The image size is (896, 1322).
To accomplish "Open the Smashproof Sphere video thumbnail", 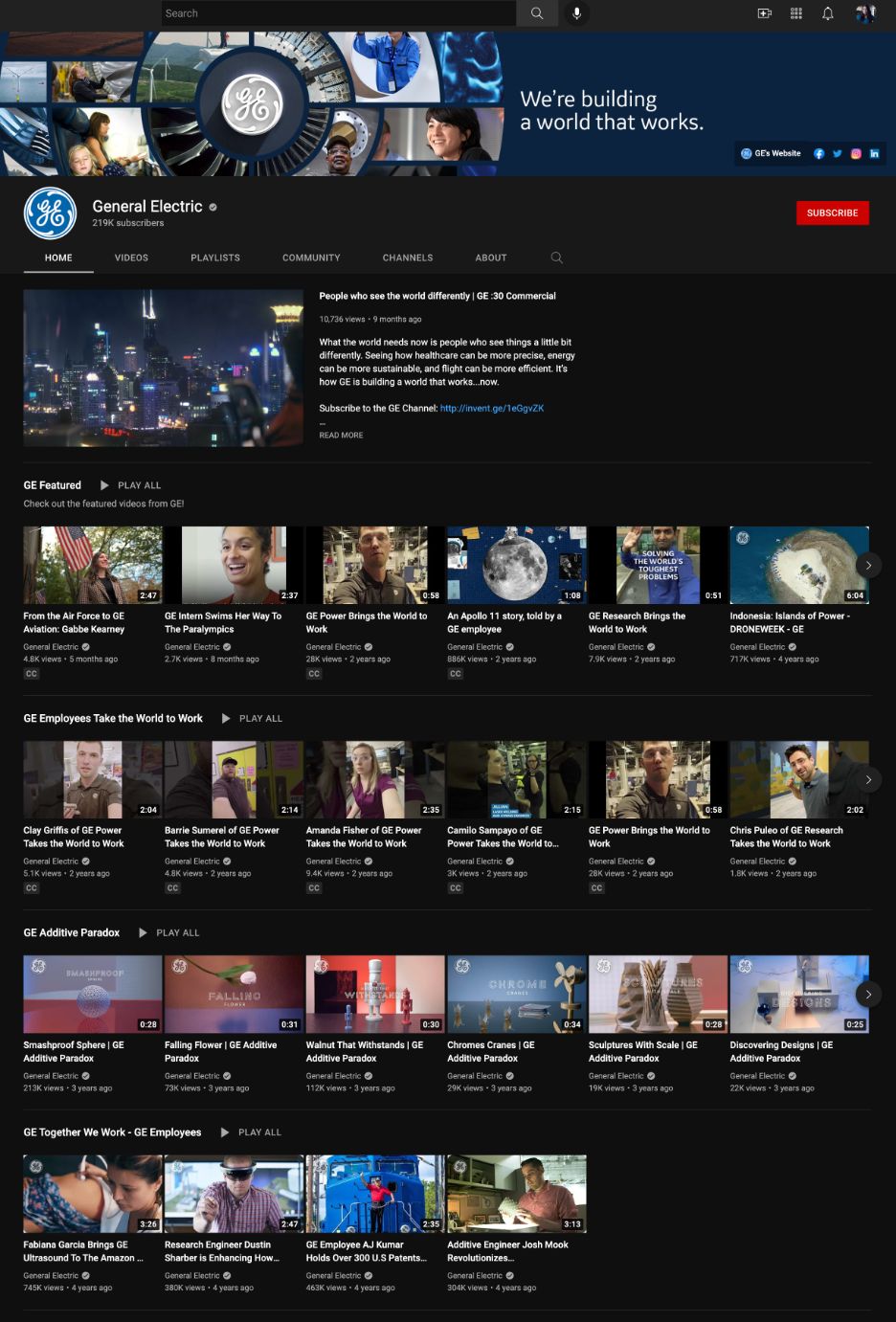I will point(93,994).
